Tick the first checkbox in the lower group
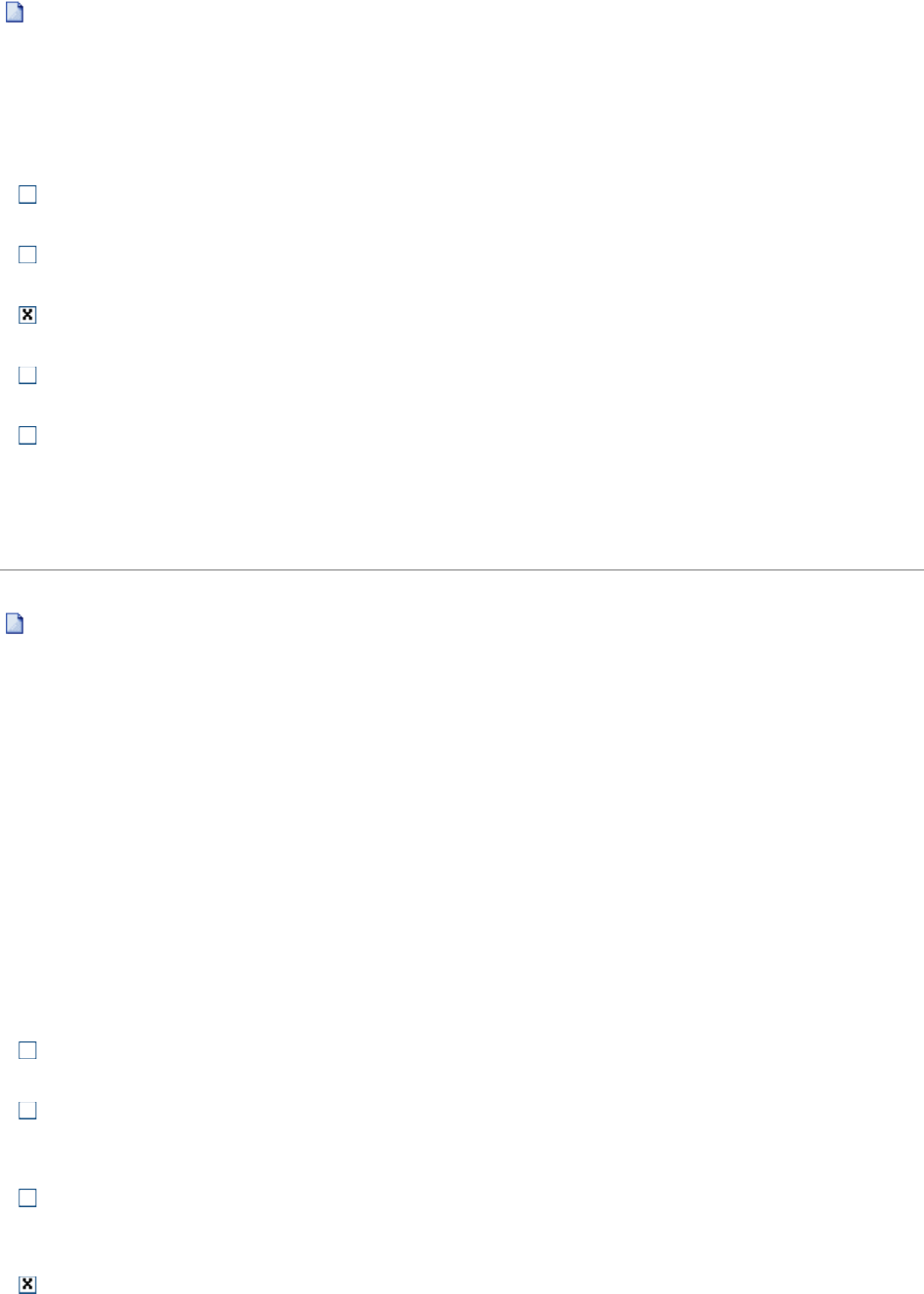This screenshot has height=1294, width=924. [x=27, y=1050]
